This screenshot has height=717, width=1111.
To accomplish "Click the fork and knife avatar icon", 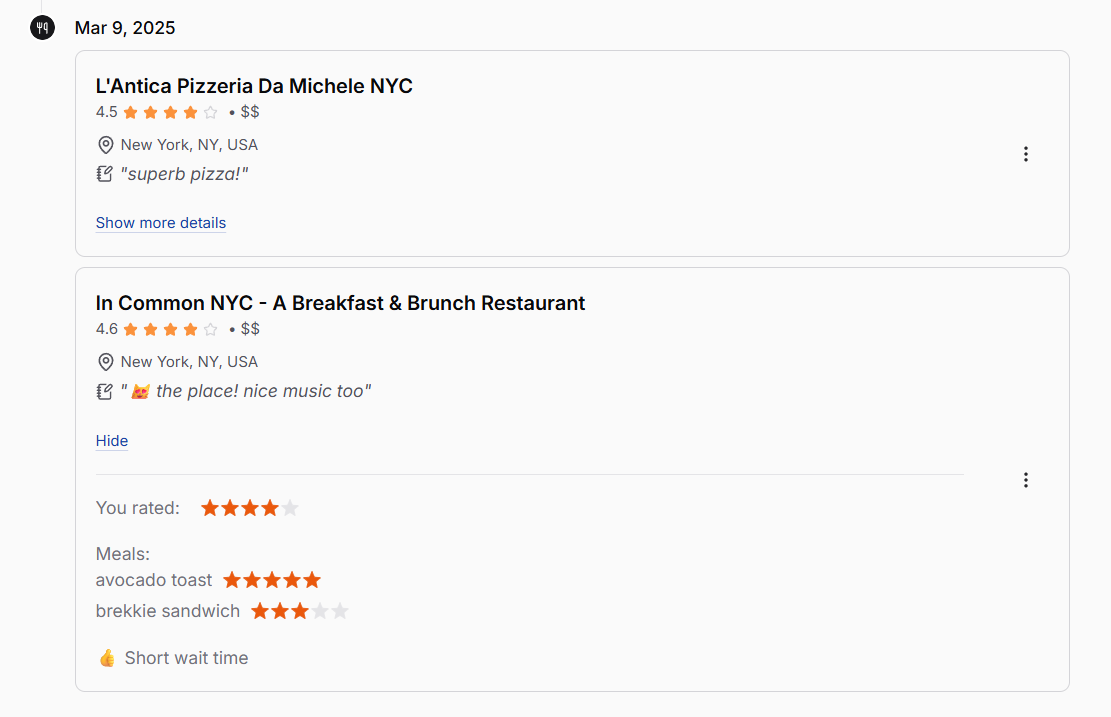I will point(41,27).
